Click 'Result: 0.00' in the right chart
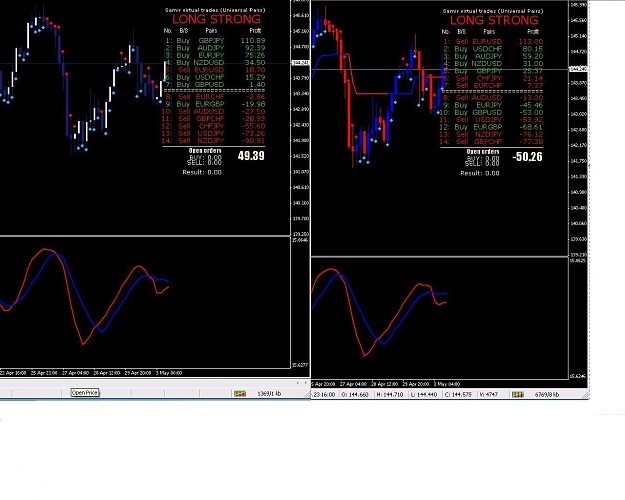The width and height of the screenshot is (625, 500). click(480, 173)
